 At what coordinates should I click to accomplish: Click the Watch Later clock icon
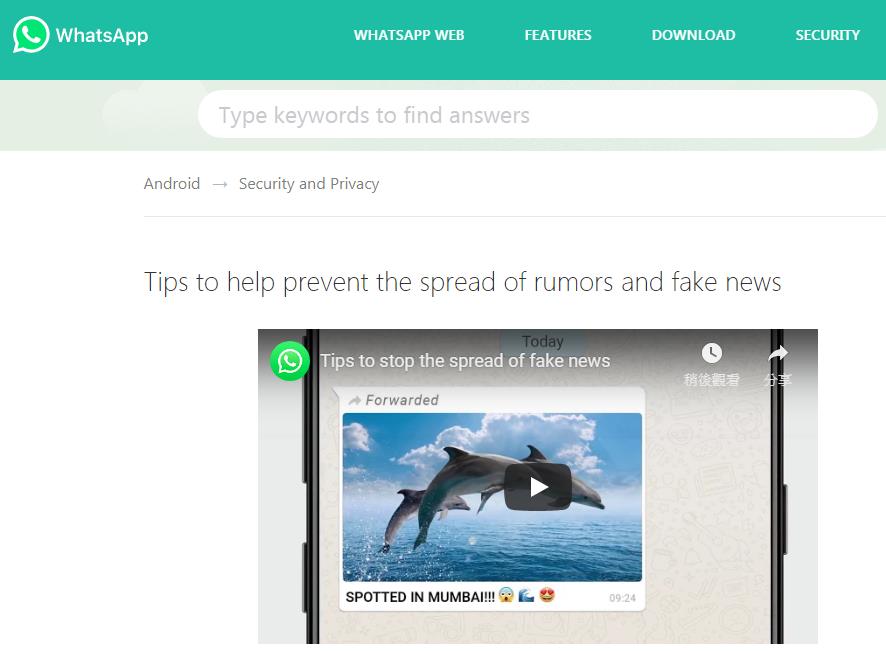point(711,353)
